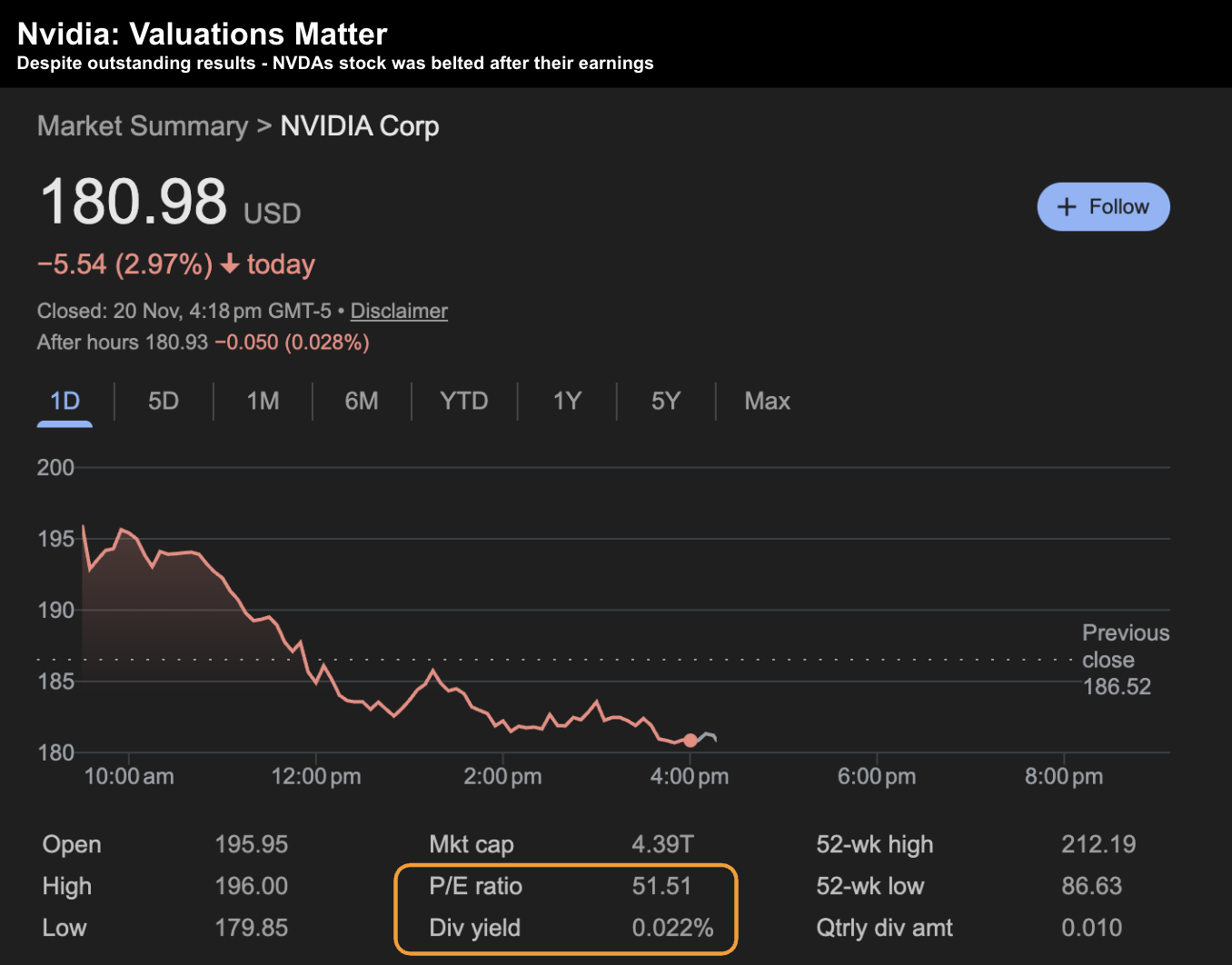Open the Market Summary breadcrumb link
The height and width of the screenshot is (965, 1232).
click(142, 126)
